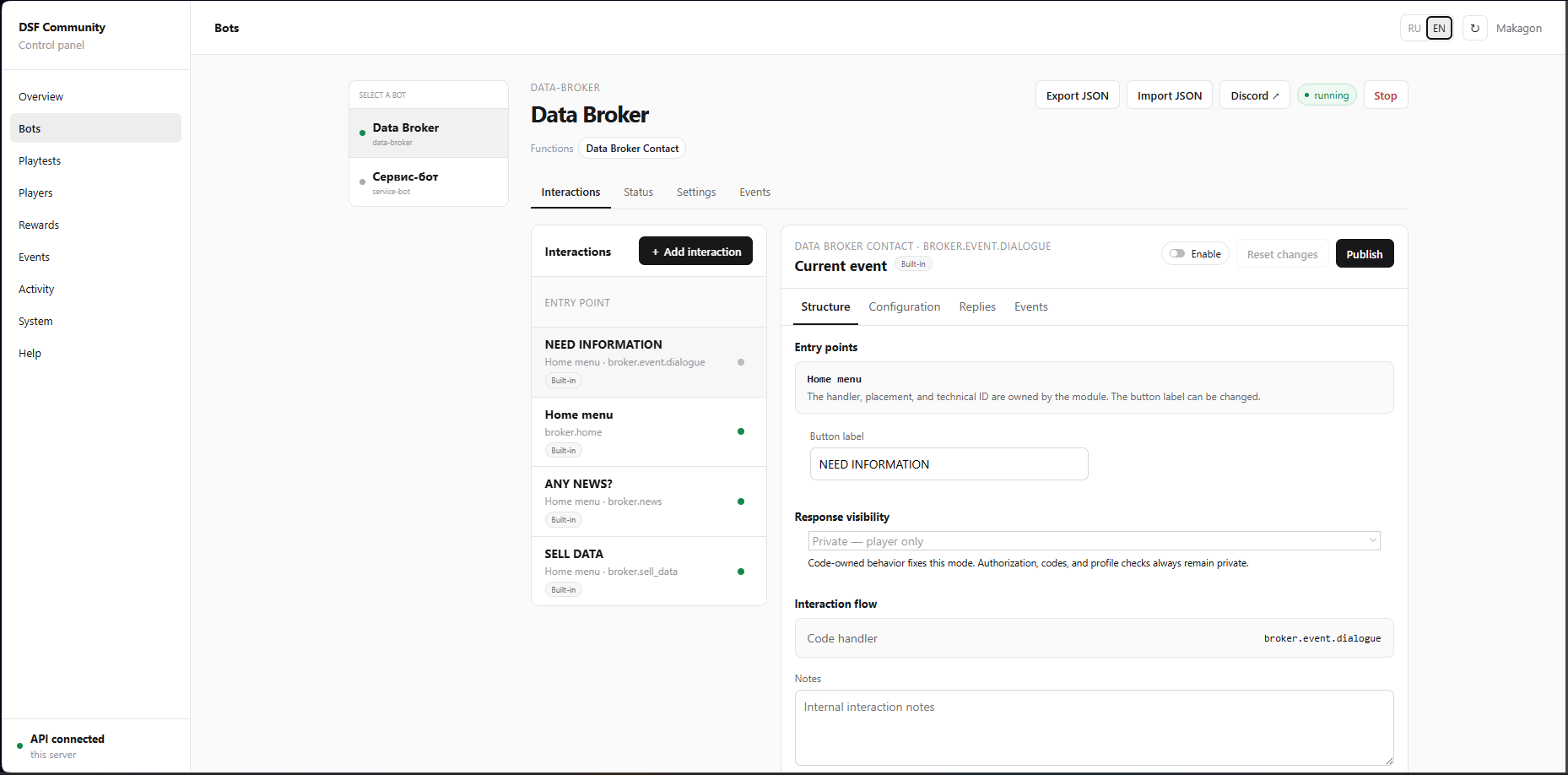Open Help in the sidebar
The width and height of the screenshot is (1568, 775).
click(x=95, y=353)
